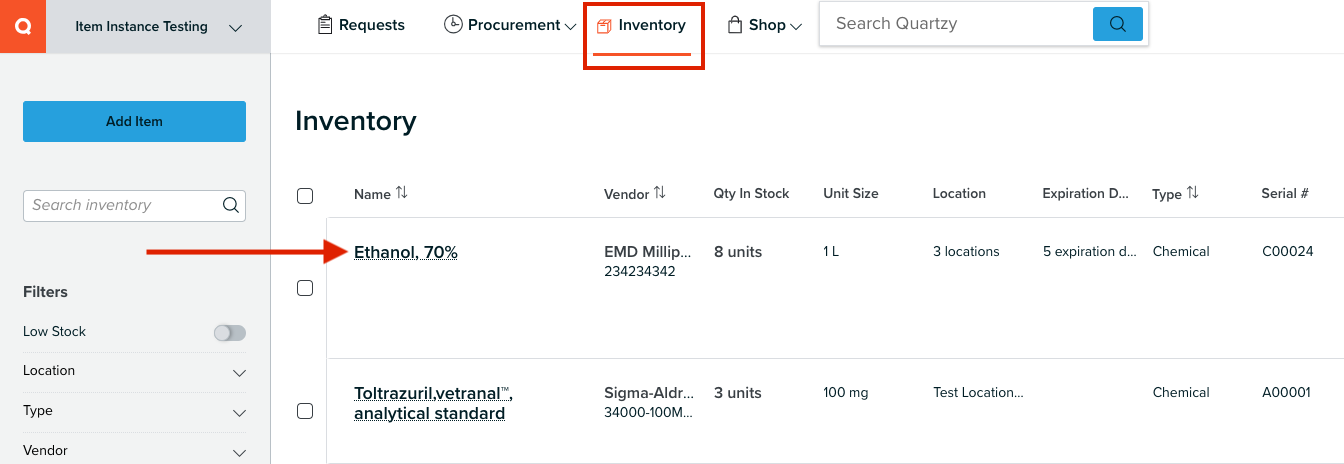This screenshot has height=464, width=1344.
Task: Click the Test Location... cell
Action: 978,393
